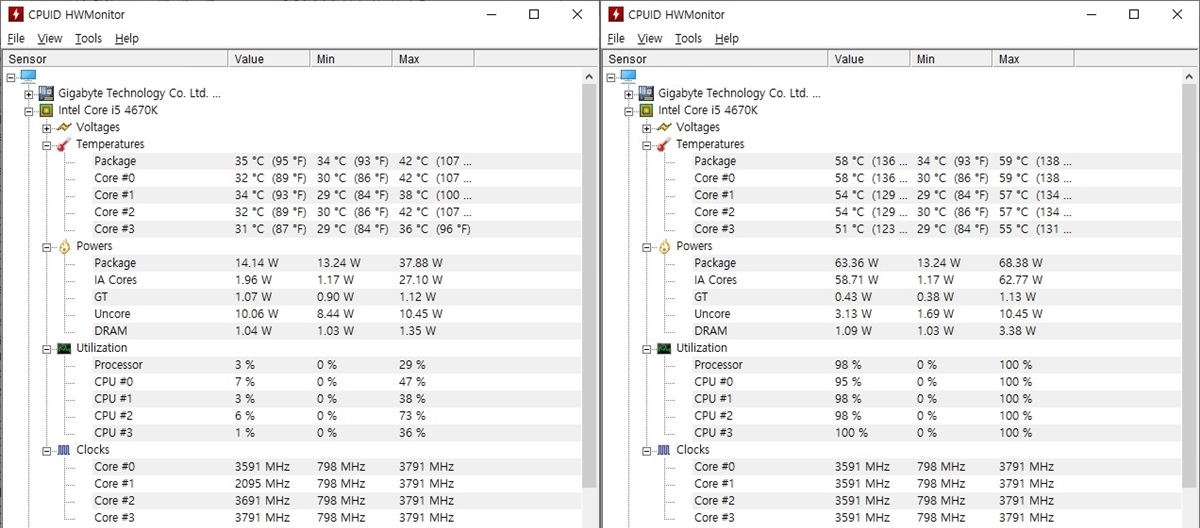The height and width of the screenshot is (528, 1200).
Task: Click the 2095 MHz clock value
Action: (262, 484)
